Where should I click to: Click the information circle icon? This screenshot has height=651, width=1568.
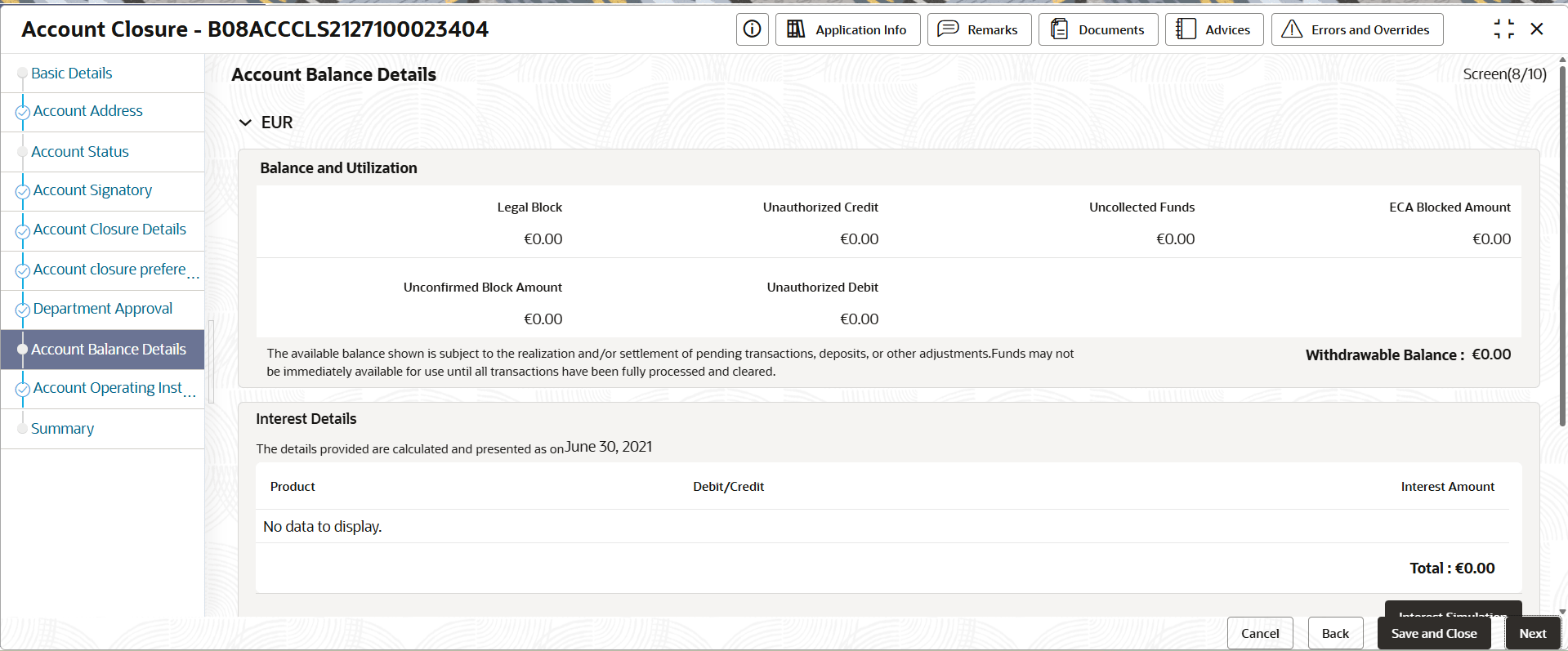point(752,29)
